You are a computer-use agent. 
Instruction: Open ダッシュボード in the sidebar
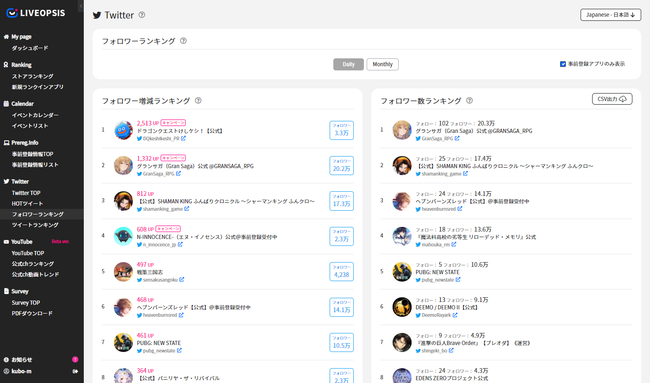29,48
